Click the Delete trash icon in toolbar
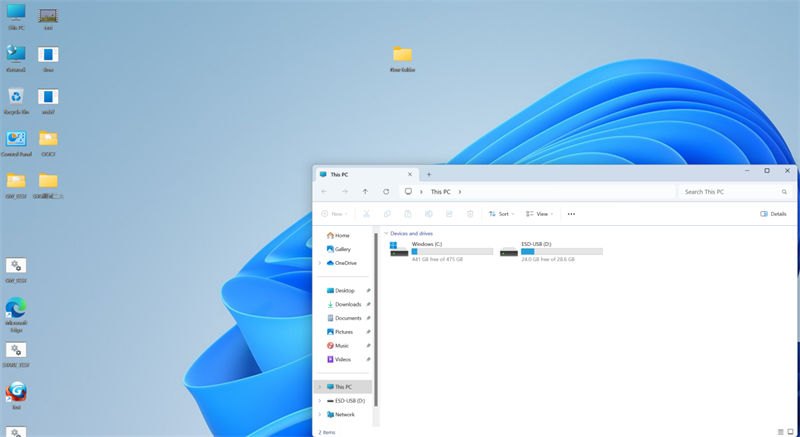 (x=470, y=214)
